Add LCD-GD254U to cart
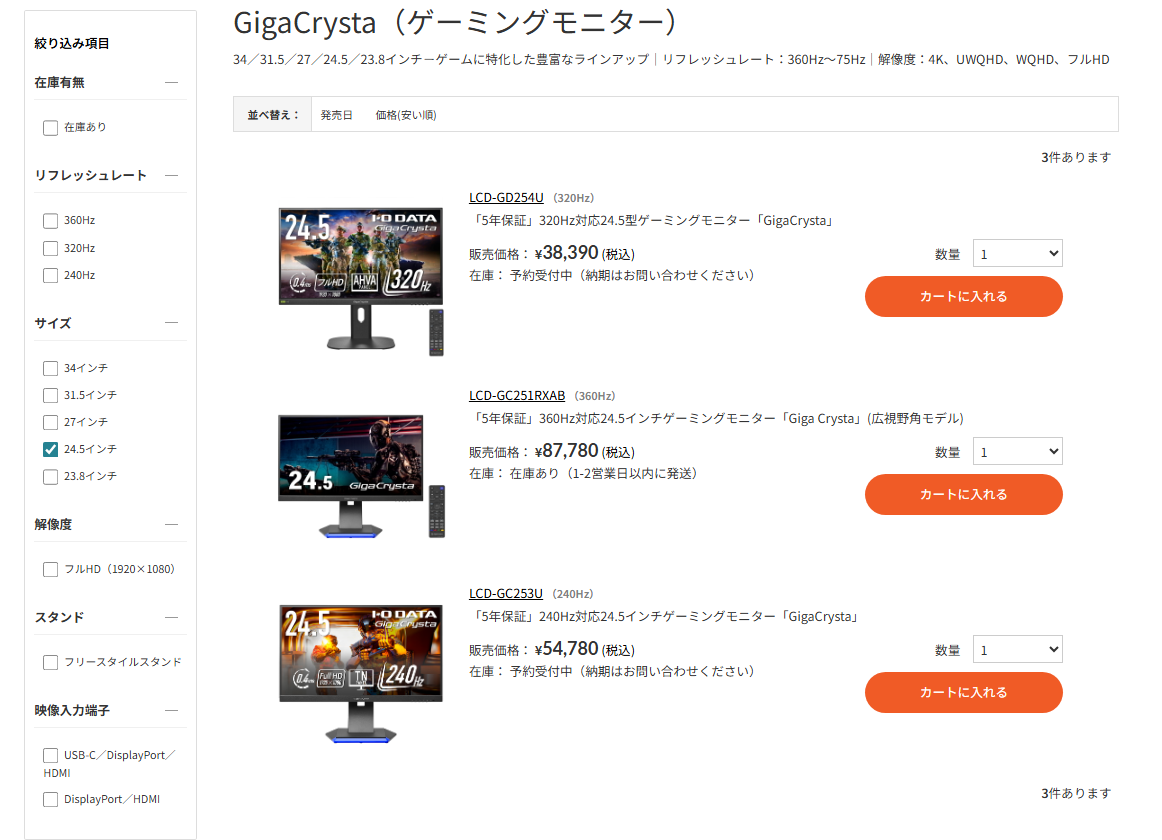The width and height of the screenshot is (1162, 840). click(x=963, y=297)
